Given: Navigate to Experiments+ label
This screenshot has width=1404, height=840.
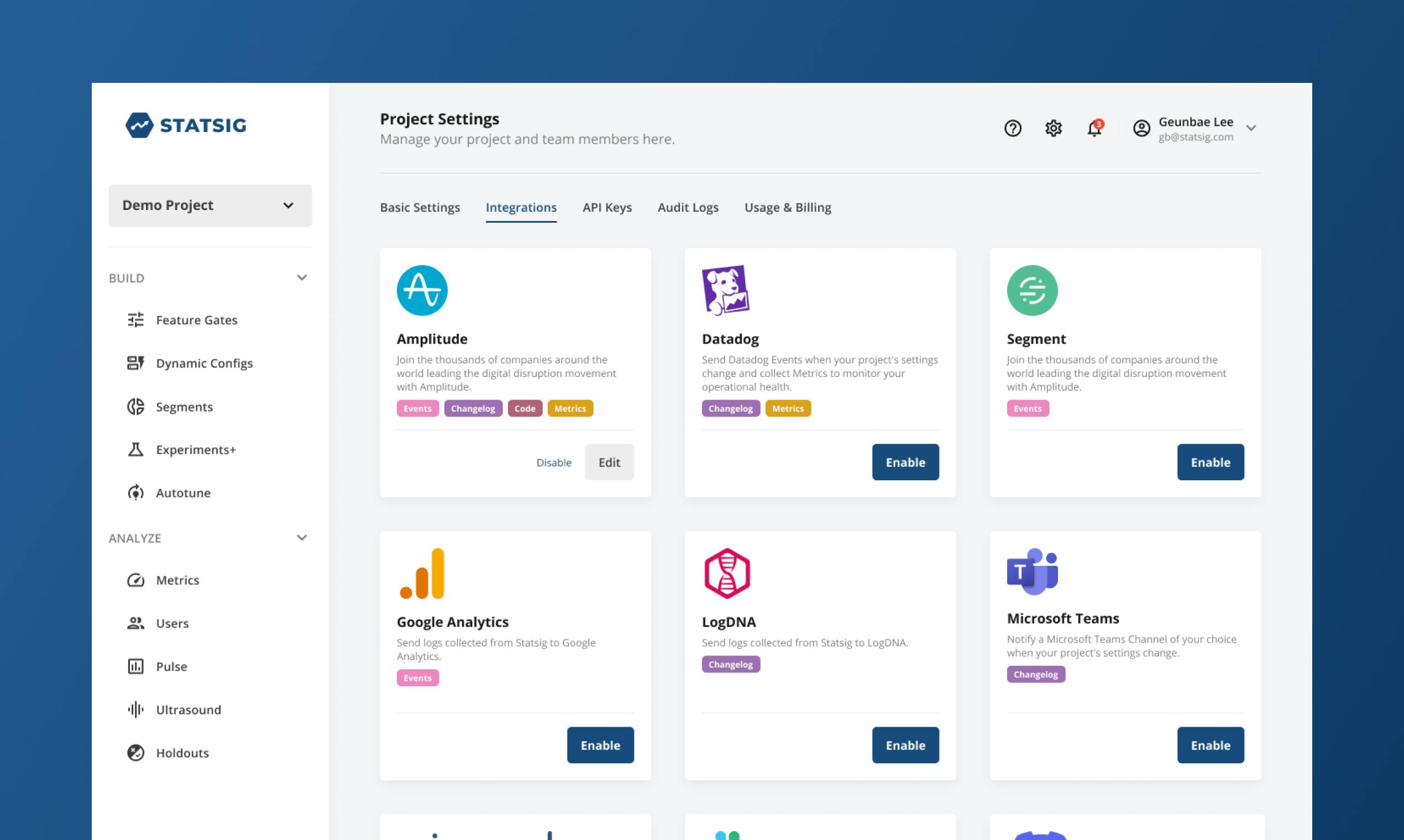Looking at the screenshot, I should [x=196, y=449].
